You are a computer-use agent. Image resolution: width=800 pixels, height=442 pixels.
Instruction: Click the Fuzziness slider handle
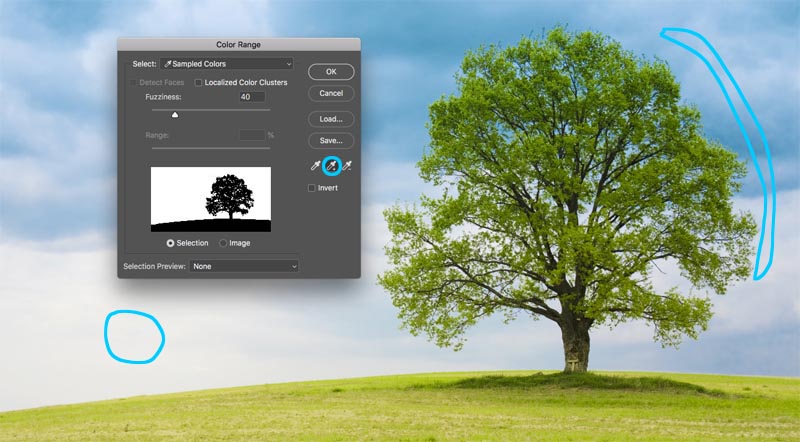176,115
